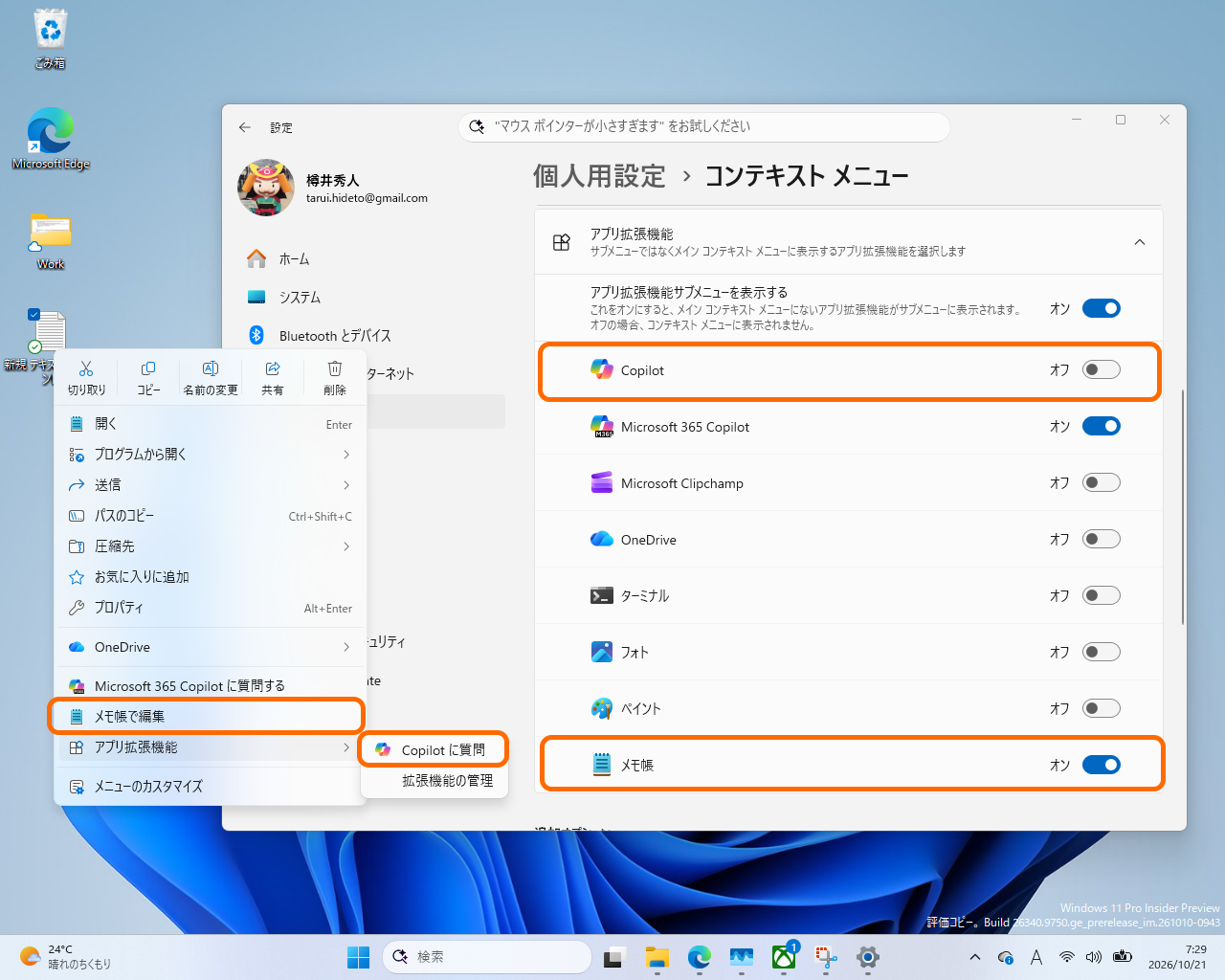The height and width of the screenshot is (980, 1225).
Task: Click the Windows Start button
Action: (x=359, y=956)
